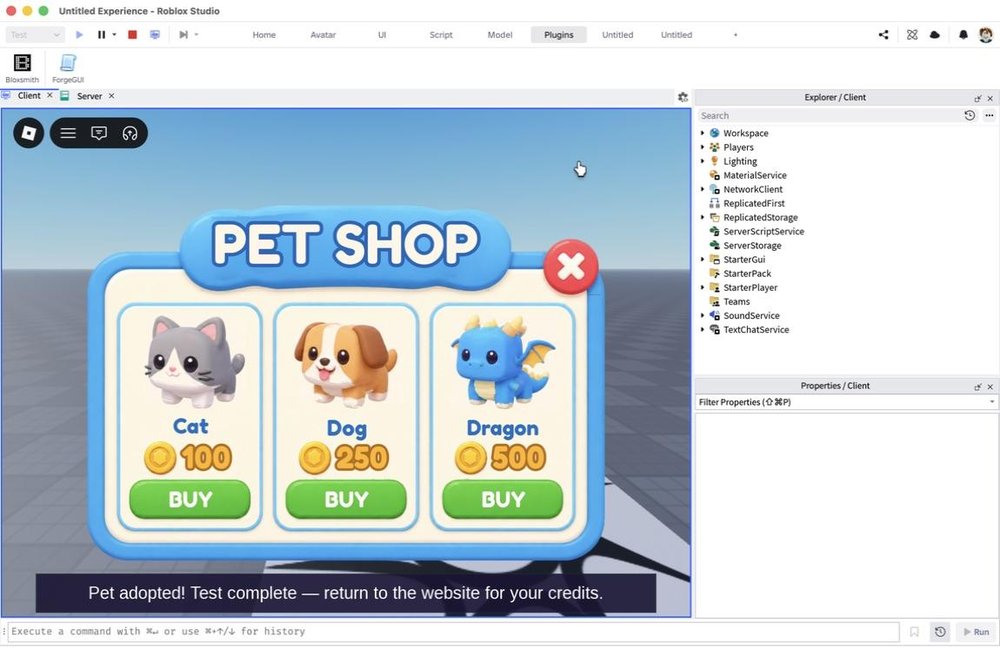Select StarterPack in Explorer
Viewport: 1000px width, 667px height.
[x=747, y=273]
